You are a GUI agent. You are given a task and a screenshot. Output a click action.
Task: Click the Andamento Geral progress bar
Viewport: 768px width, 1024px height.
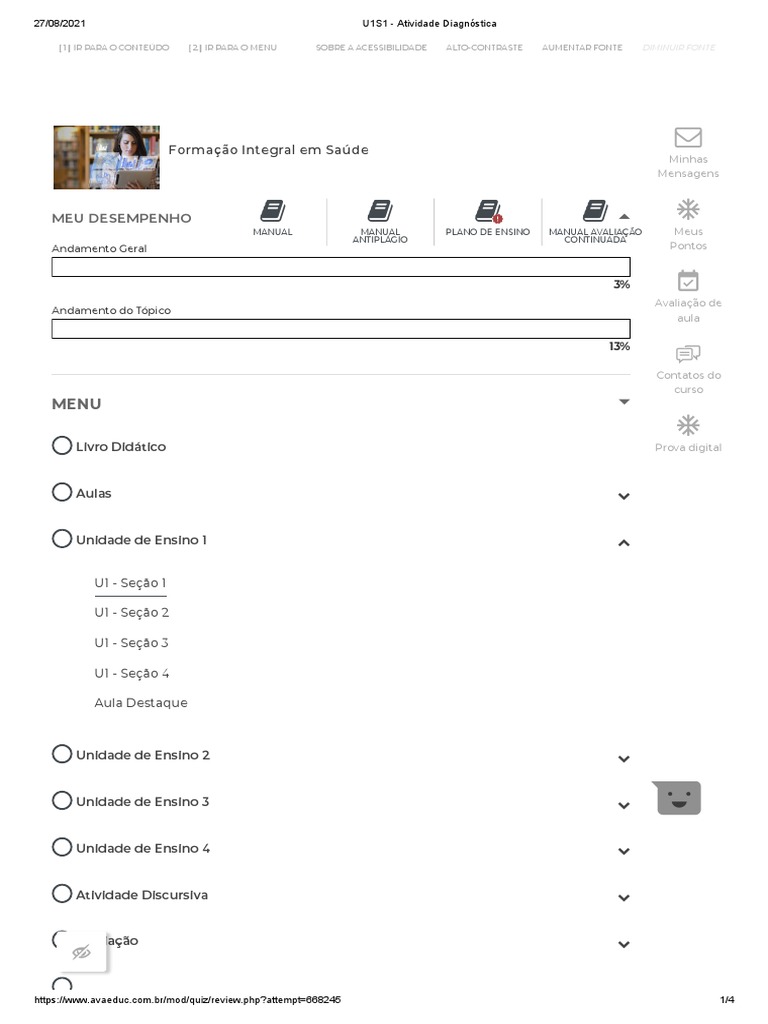341,267
